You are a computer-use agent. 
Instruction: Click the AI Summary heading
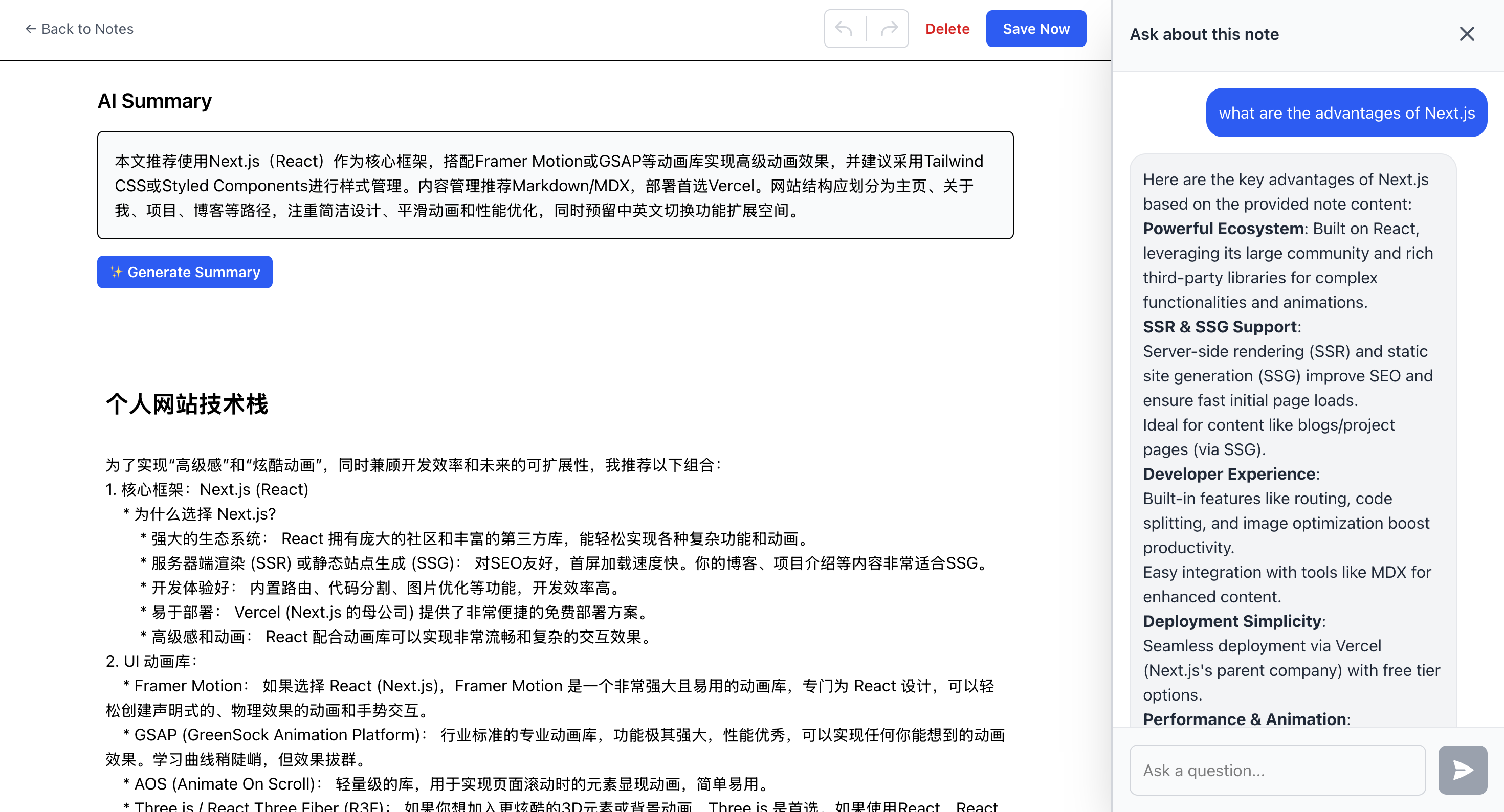point(154,101)
